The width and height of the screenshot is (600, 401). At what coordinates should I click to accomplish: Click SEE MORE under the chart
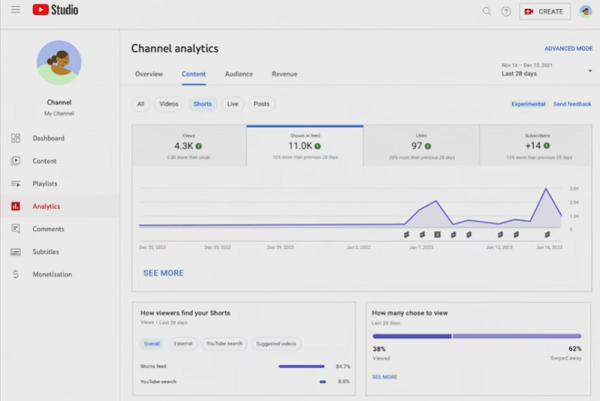coord(163,272)
